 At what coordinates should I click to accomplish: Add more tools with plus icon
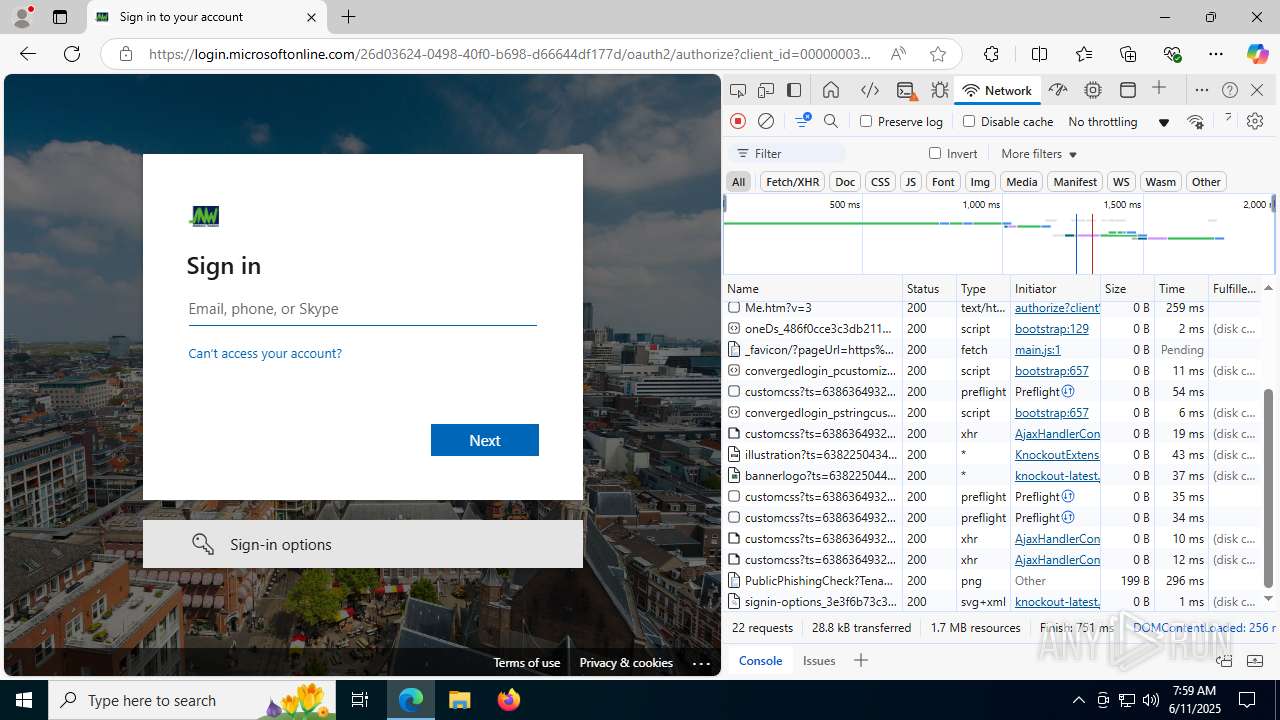click(1159, 89)
